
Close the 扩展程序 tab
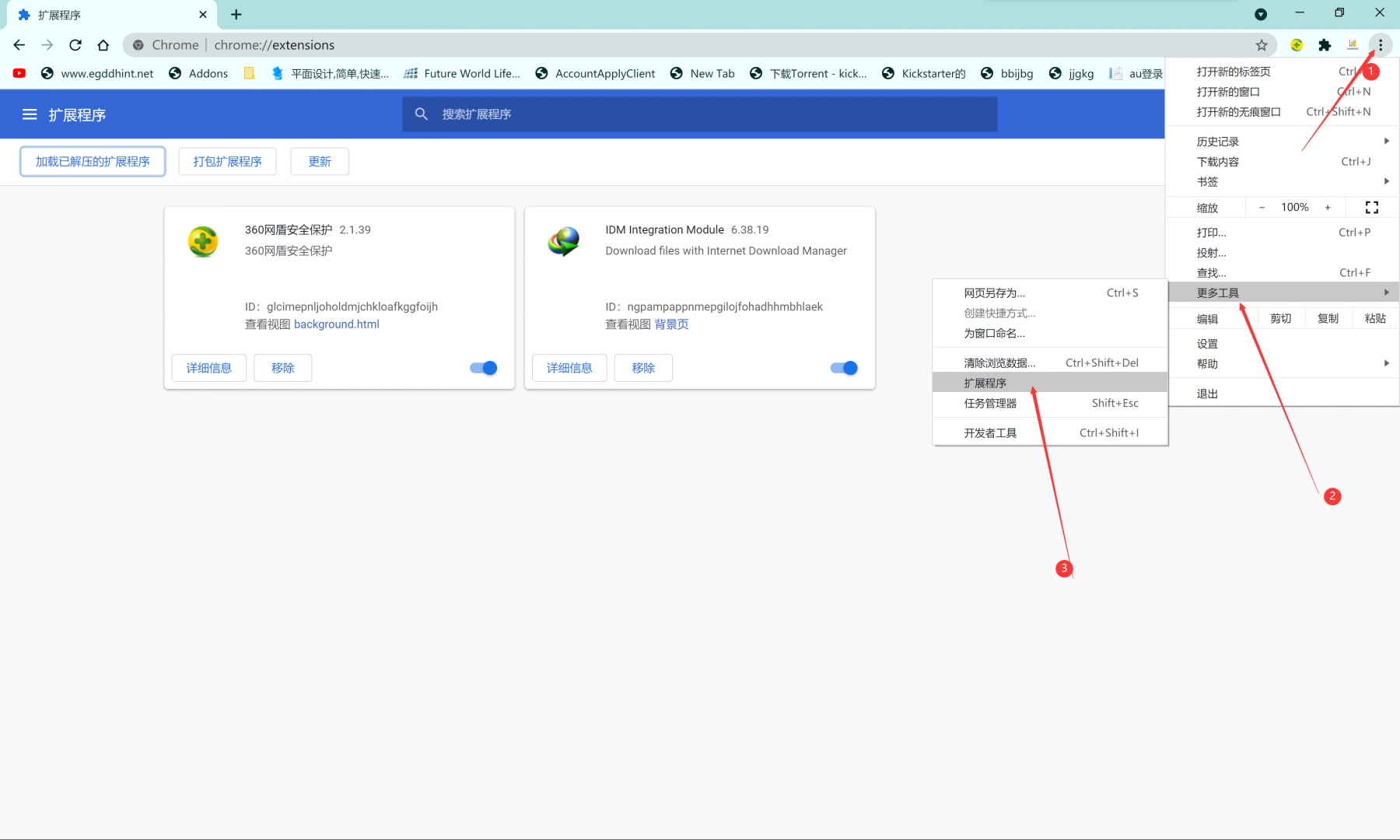[x=203, y=14]
